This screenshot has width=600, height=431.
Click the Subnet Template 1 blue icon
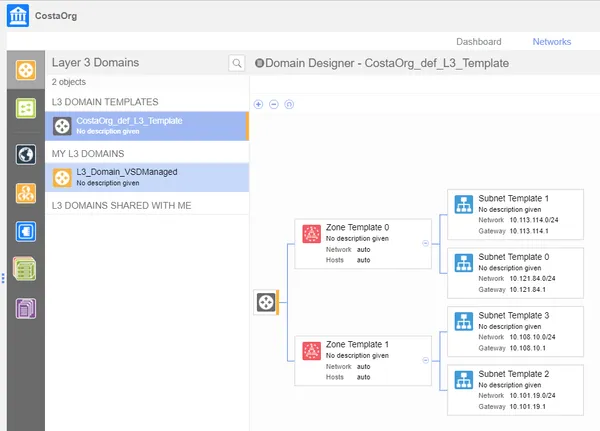pyautogui.click(x=463, y=204)
